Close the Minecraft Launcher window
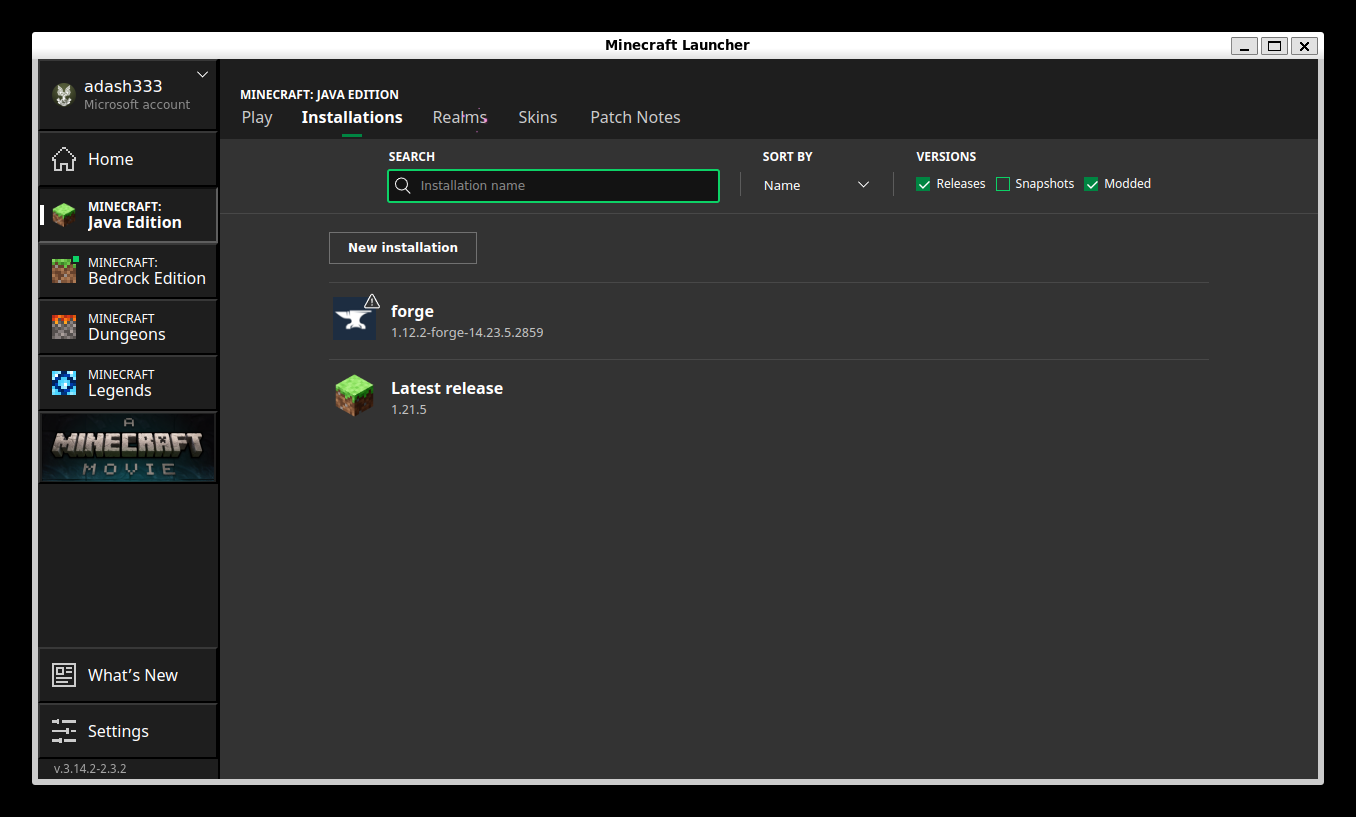The image size is (1356, 817). 1304,46
